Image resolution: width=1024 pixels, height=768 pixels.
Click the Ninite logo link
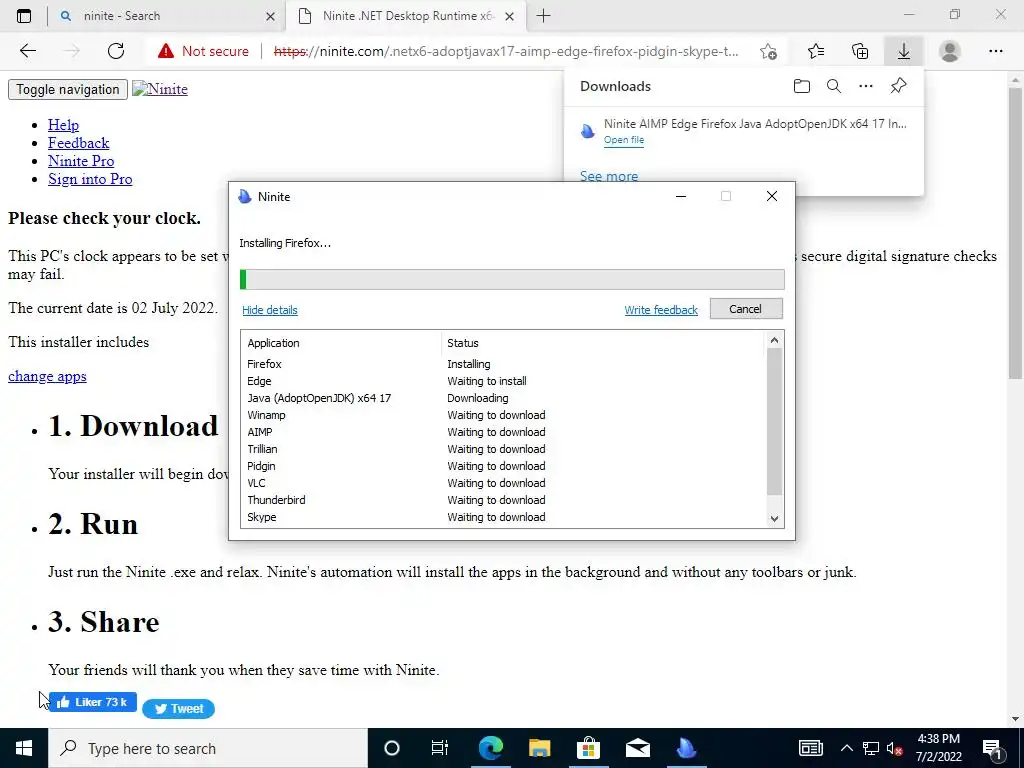tap(160, 89)
